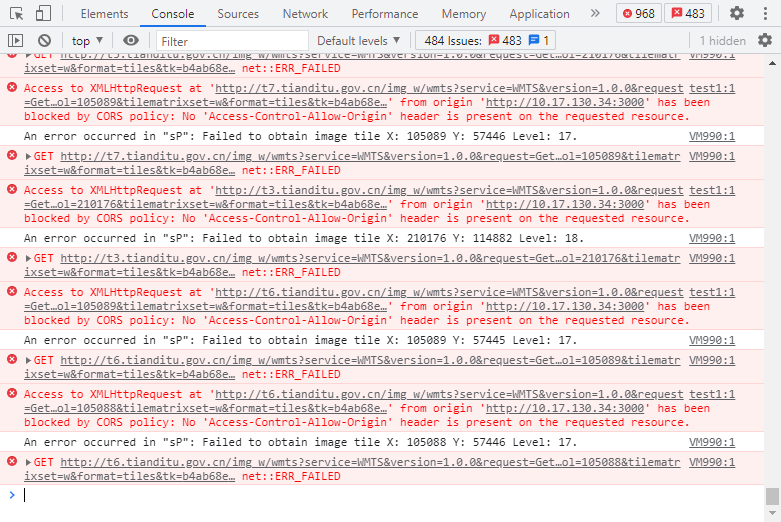The image size is (781, 522).
Task: Open the Customize and control DevTools menu
Action: [x=765, y=13]
